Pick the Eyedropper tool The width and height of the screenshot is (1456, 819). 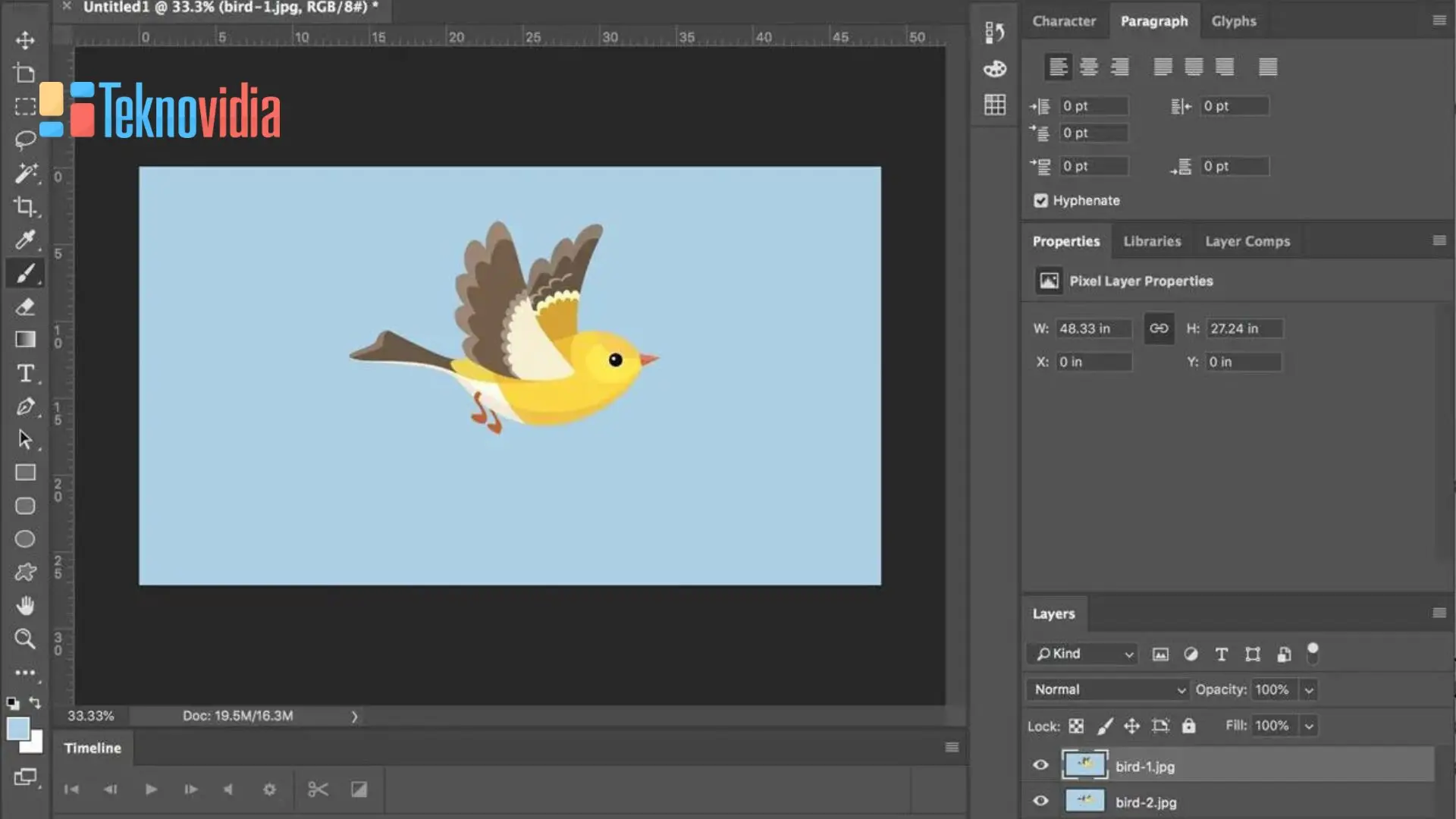[25, 240]
